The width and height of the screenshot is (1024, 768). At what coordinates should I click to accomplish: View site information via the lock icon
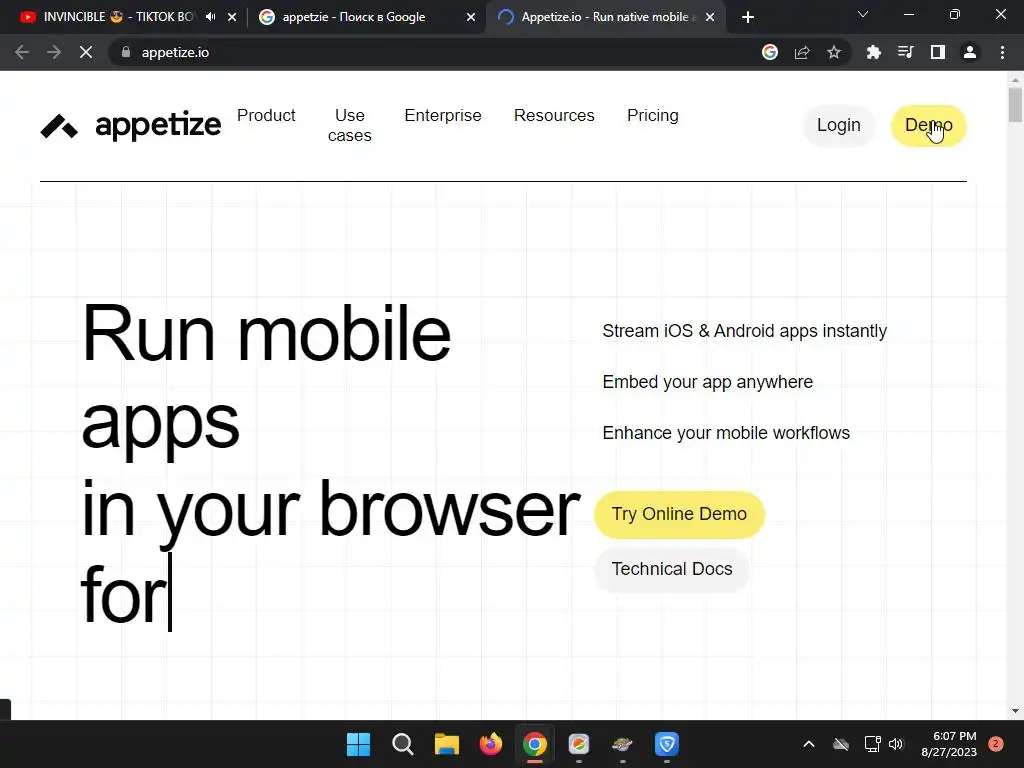126,52
